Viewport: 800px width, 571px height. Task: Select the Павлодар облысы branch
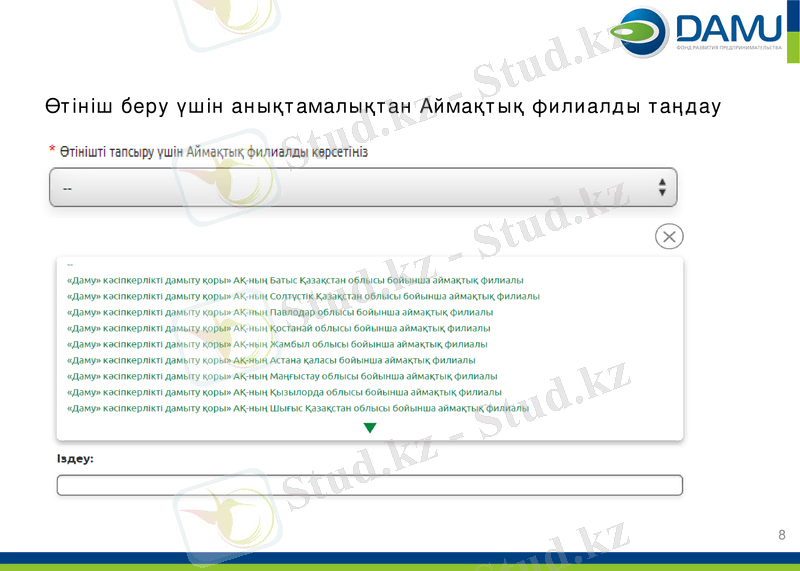point(280,312)
